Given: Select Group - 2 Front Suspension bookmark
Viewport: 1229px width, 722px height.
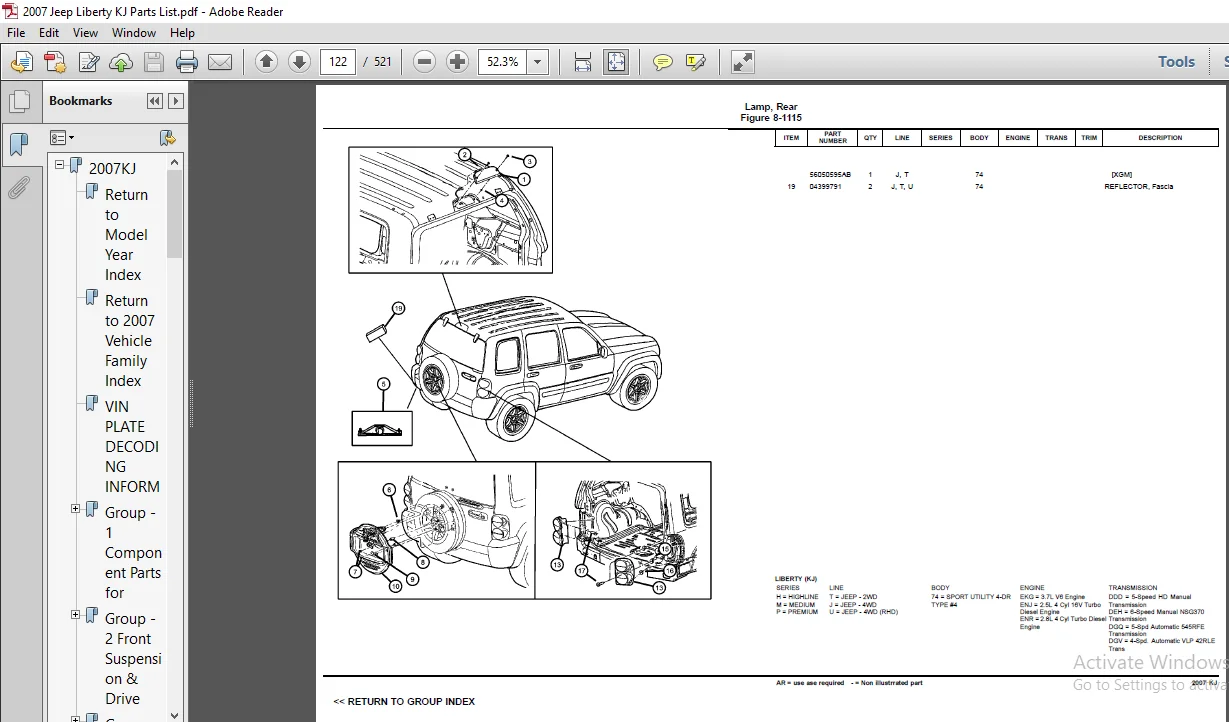Looking at the screenshot, I should click(x=133, y=659).
